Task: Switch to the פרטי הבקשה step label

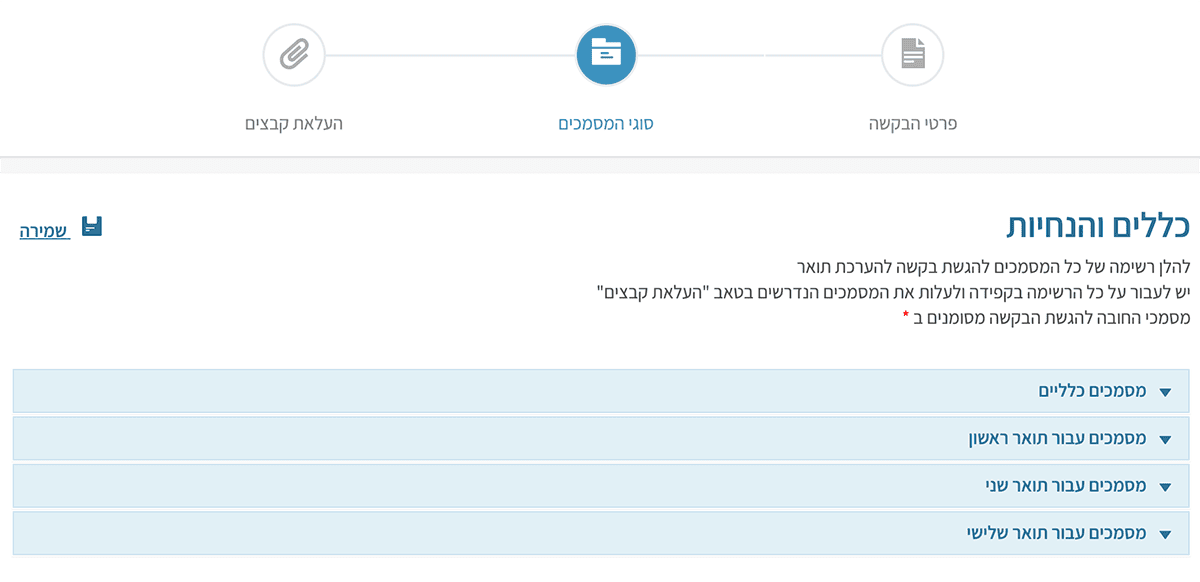Action: pos(913,125)
